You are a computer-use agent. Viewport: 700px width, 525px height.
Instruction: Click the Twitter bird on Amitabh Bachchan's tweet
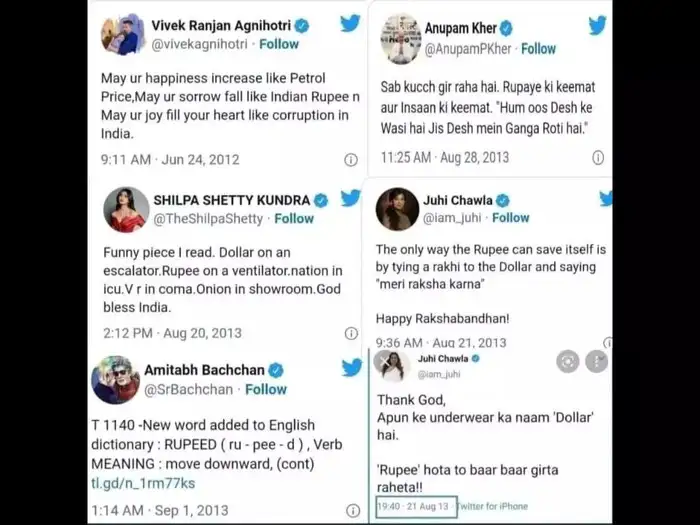[x=351, y=368]
